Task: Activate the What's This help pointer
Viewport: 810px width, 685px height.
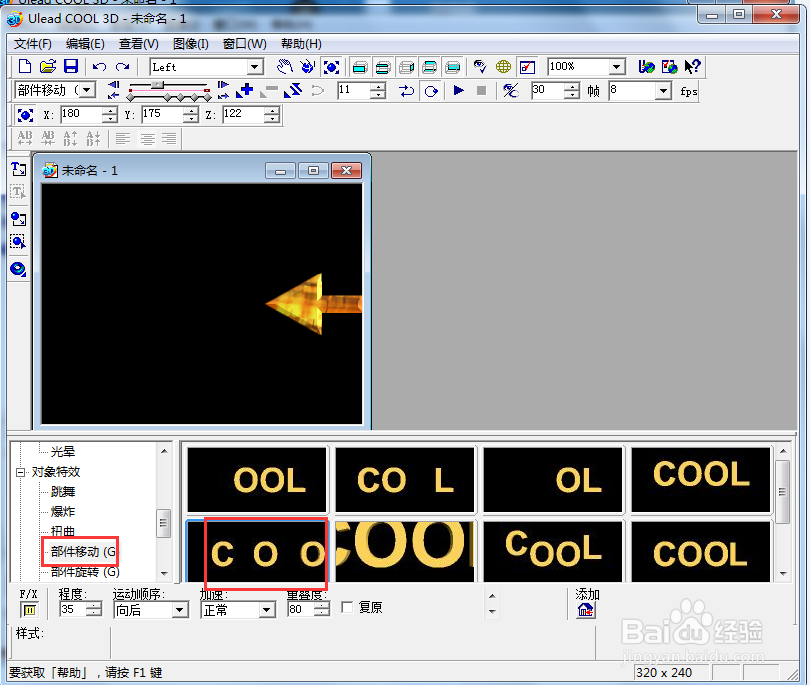Action: [x=692, y=66]
